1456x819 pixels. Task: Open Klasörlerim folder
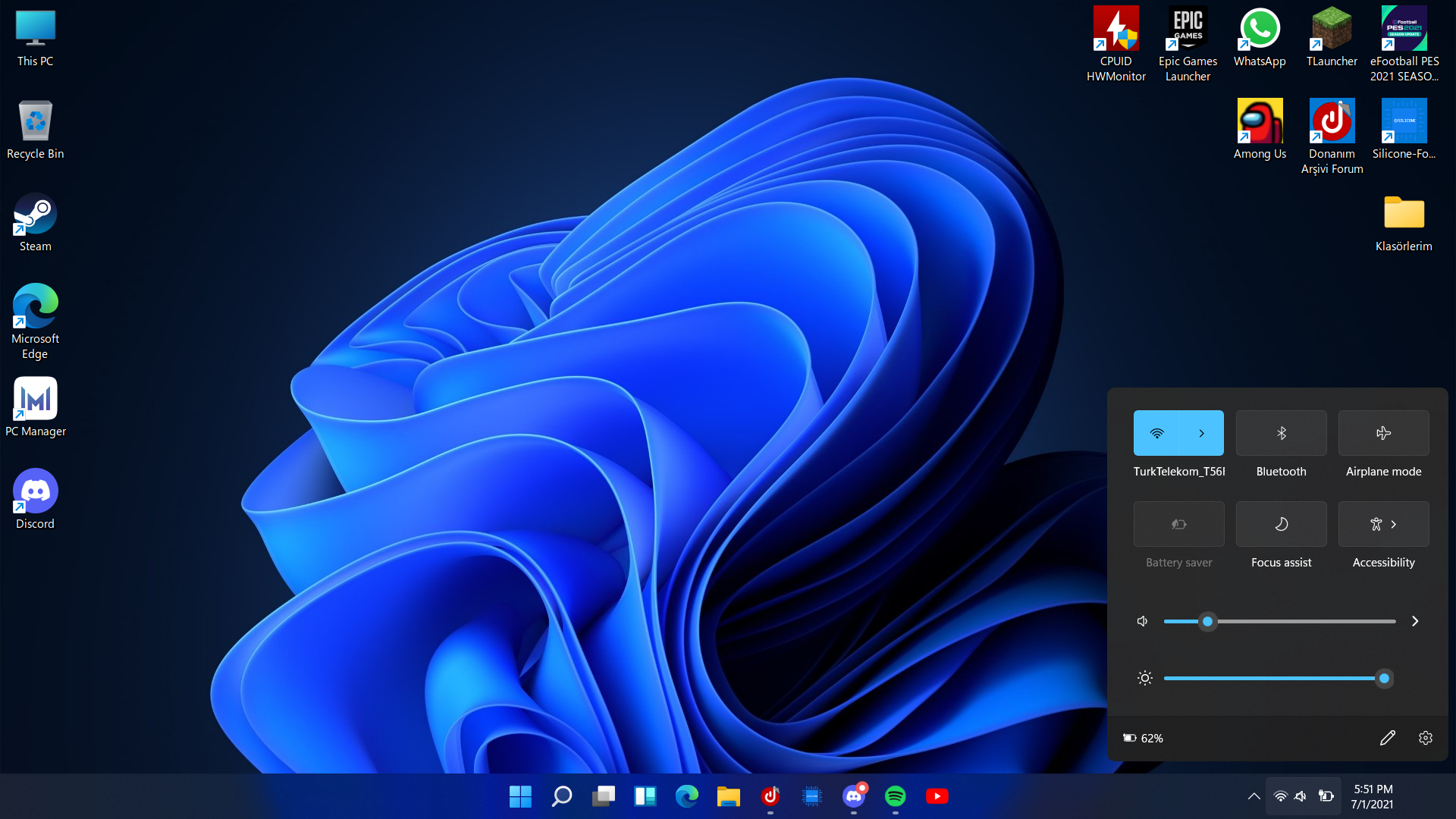(1404, 223)
